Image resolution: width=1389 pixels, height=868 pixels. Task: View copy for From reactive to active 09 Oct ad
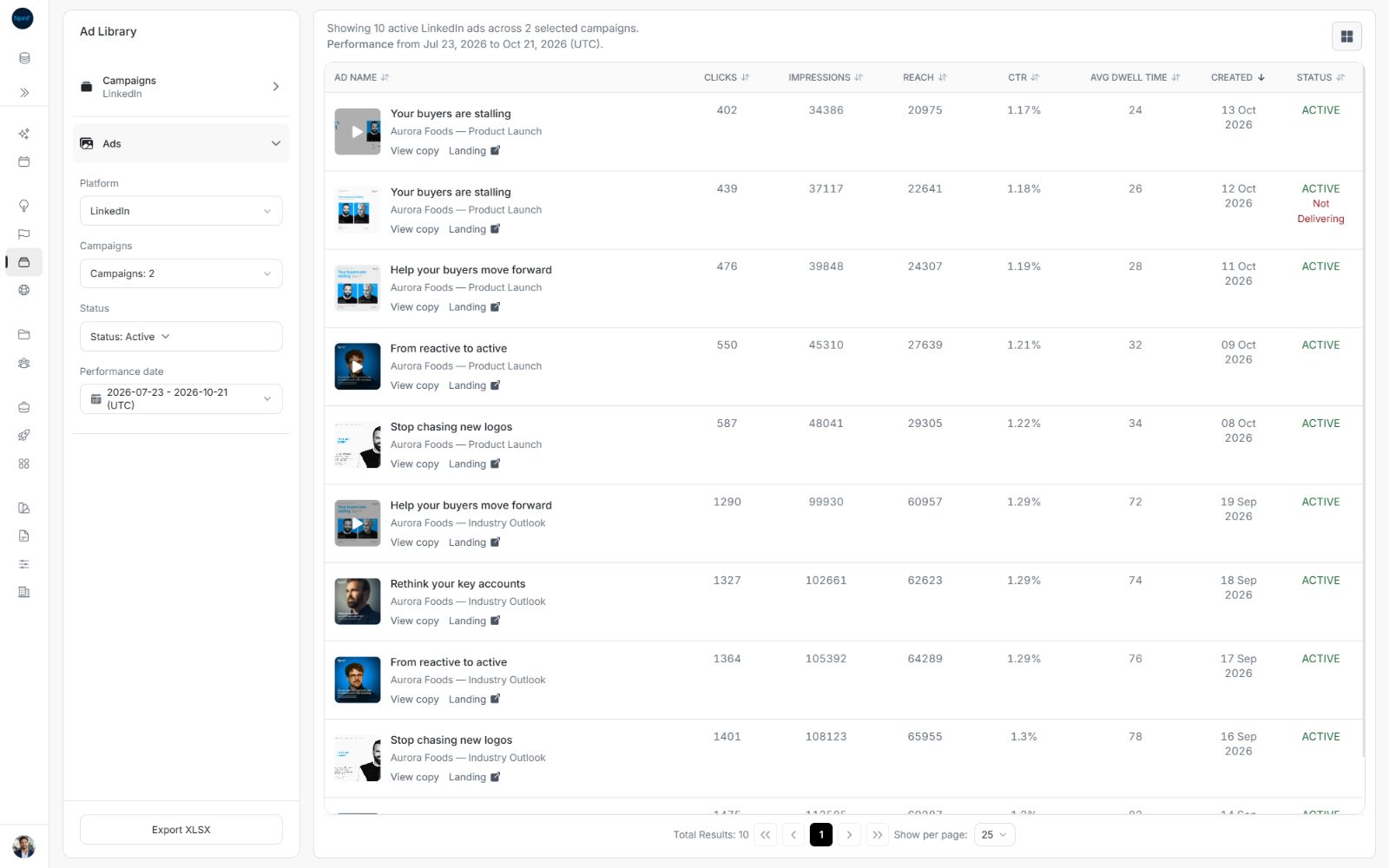click(x=414, y=385)
